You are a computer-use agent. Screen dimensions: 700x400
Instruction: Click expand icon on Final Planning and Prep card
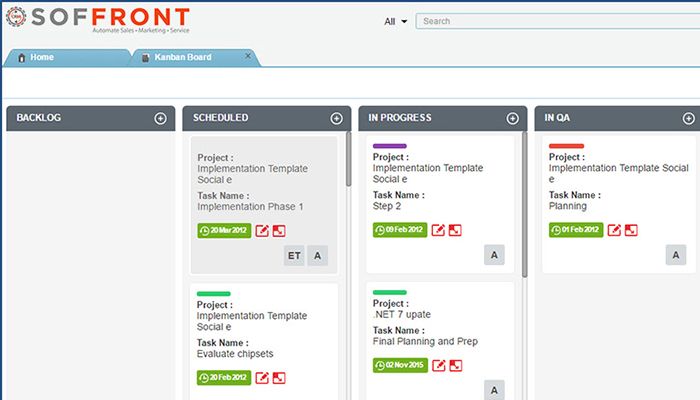[455, 365]
